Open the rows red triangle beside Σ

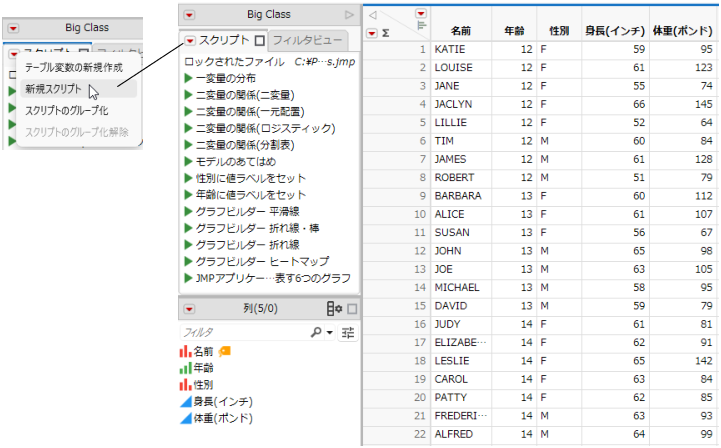tap(372, 33)
